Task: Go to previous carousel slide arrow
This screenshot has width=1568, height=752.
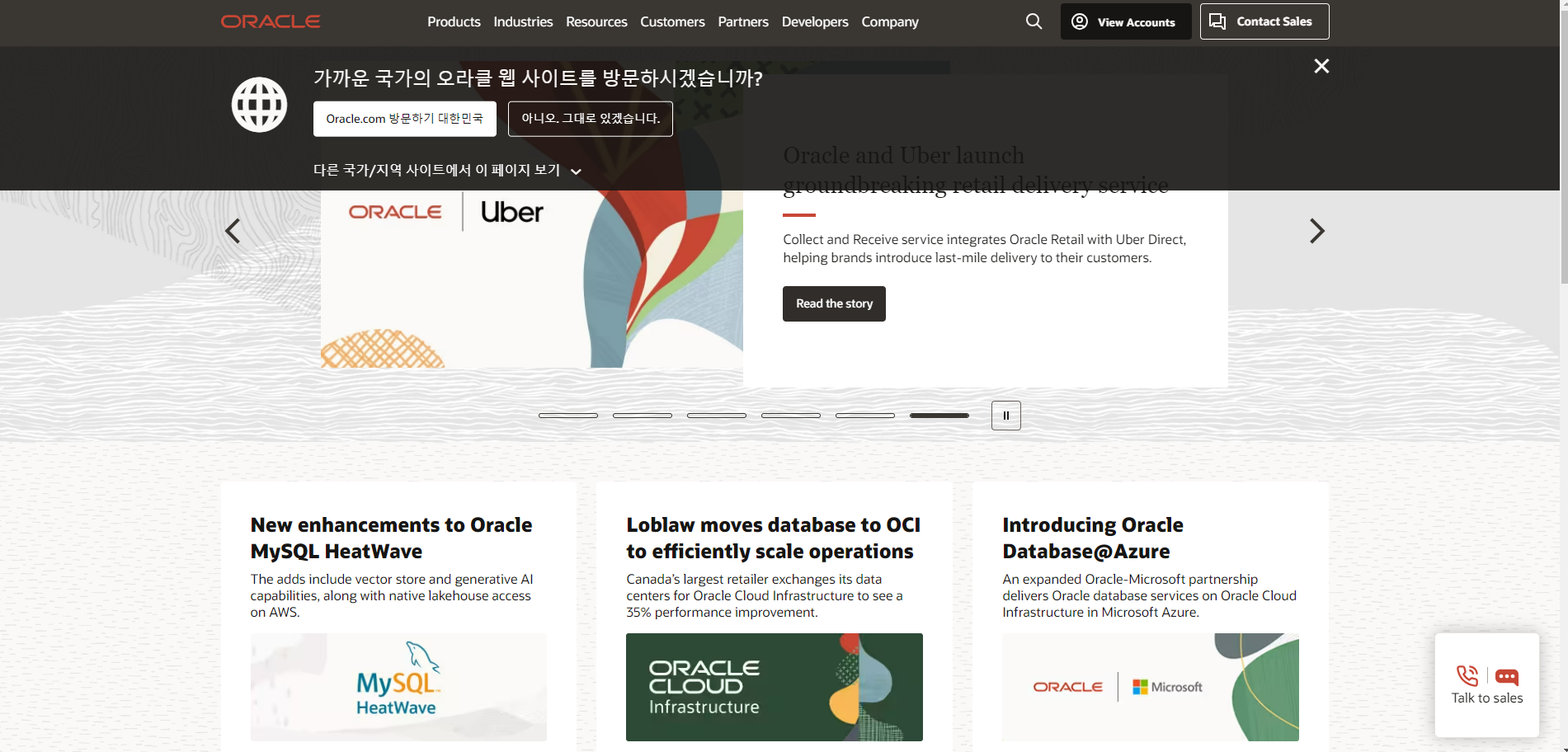Action: [233, 231]
